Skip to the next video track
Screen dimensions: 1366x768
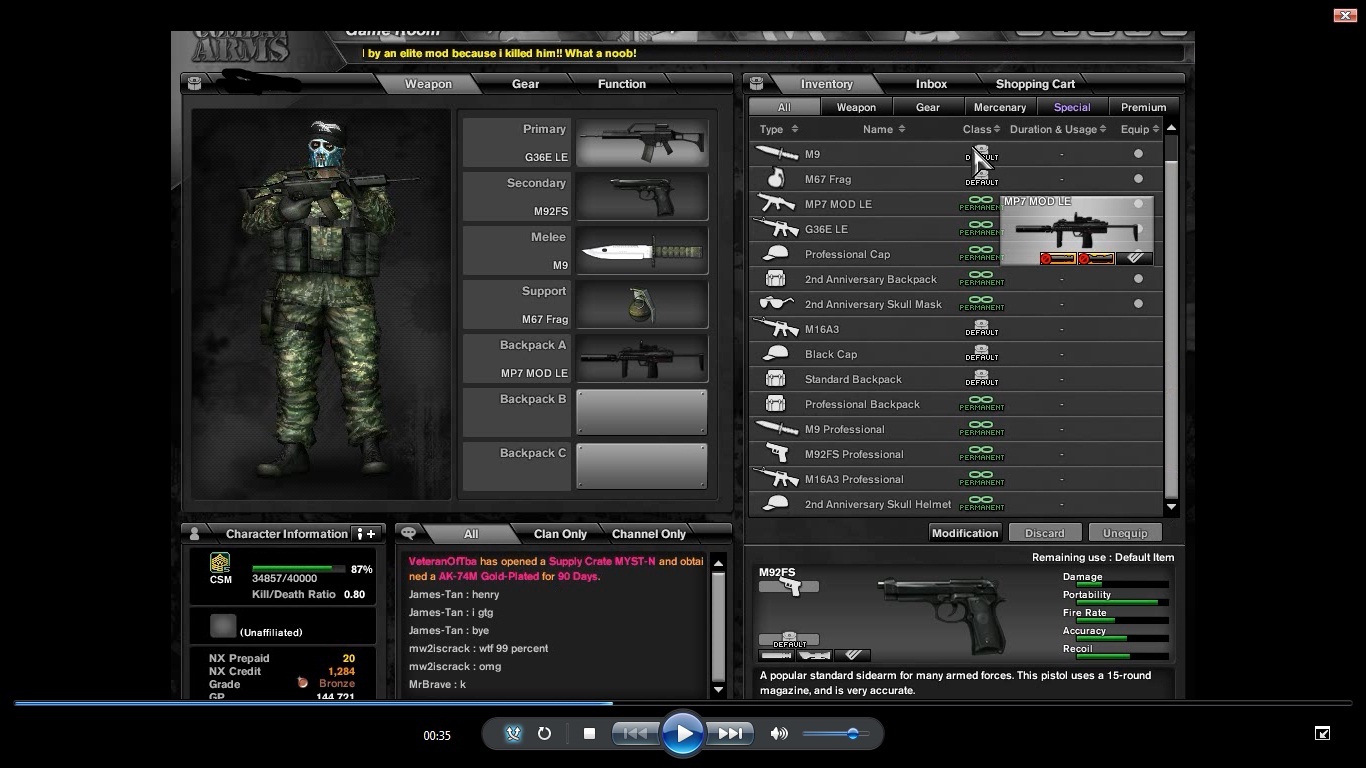point(731,733)
